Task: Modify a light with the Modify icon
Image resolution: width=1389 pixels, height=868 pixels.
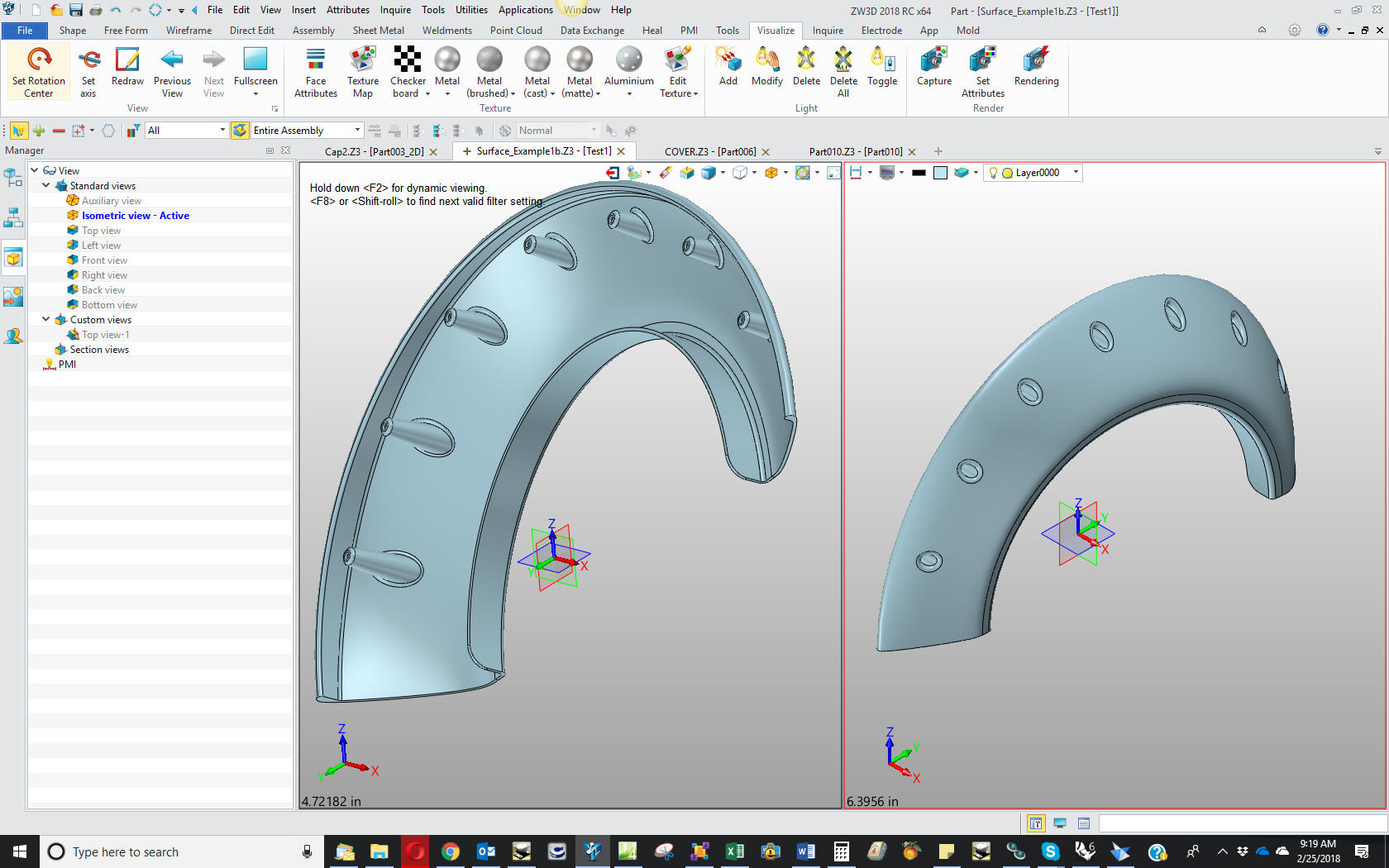Action: pos(767,67)
